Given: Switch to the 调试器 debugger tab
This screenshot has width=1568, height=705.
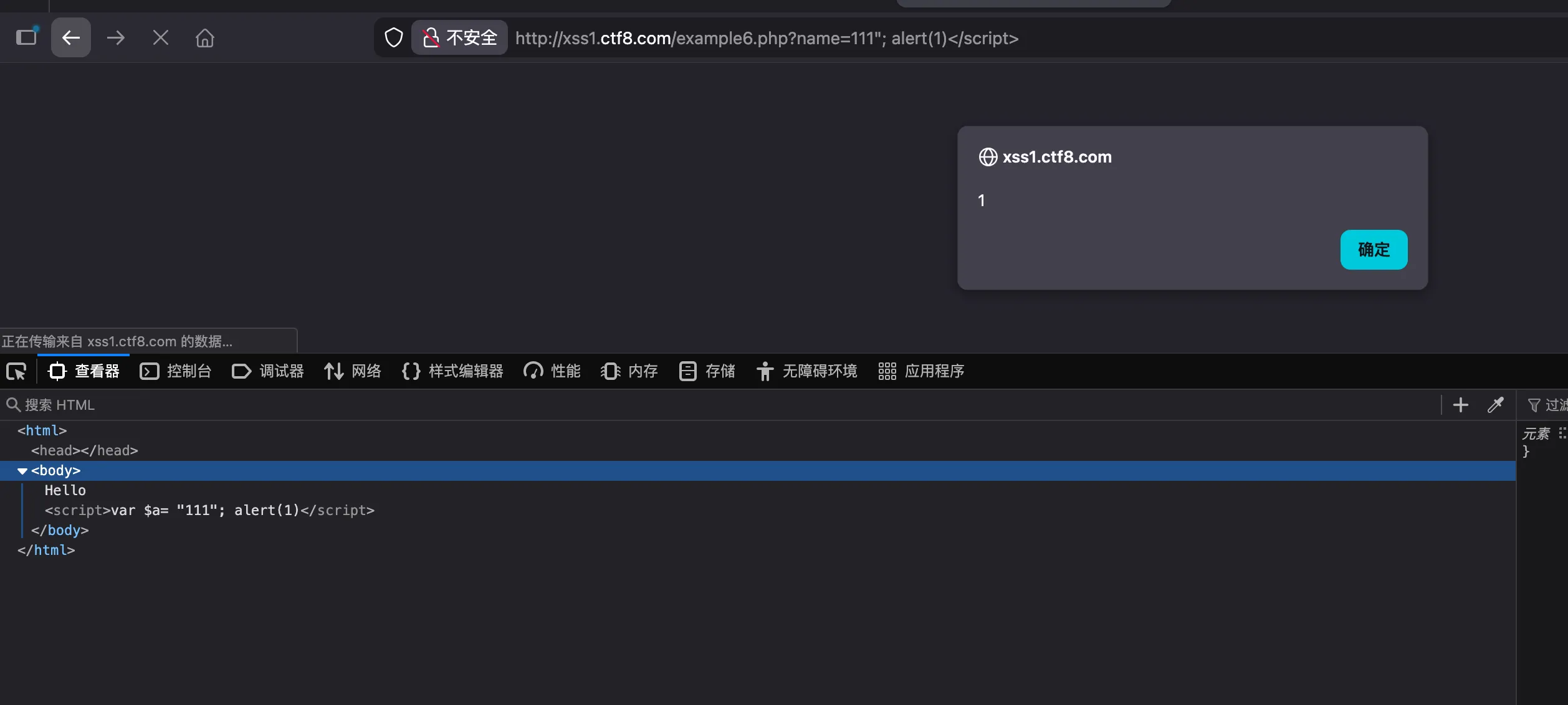Looking at the screenshot, I should coord(268,371).
